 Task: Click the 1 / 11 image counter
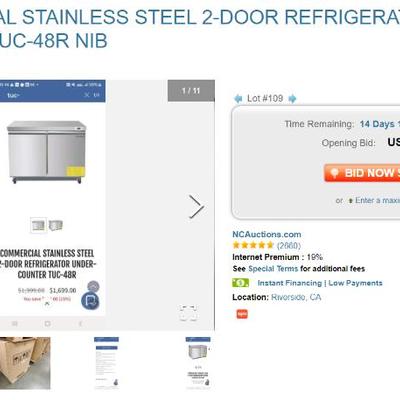(191, 91)
